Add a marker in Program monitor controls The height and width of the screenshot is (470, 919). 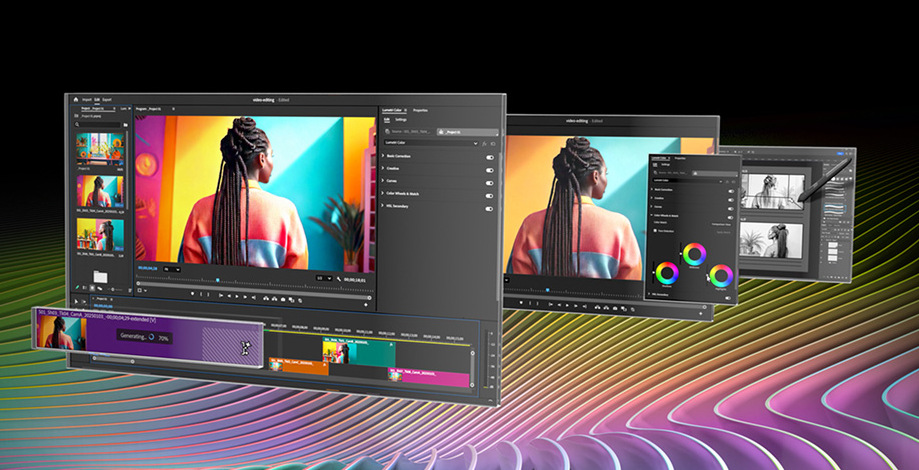click(x=193, y=294)
